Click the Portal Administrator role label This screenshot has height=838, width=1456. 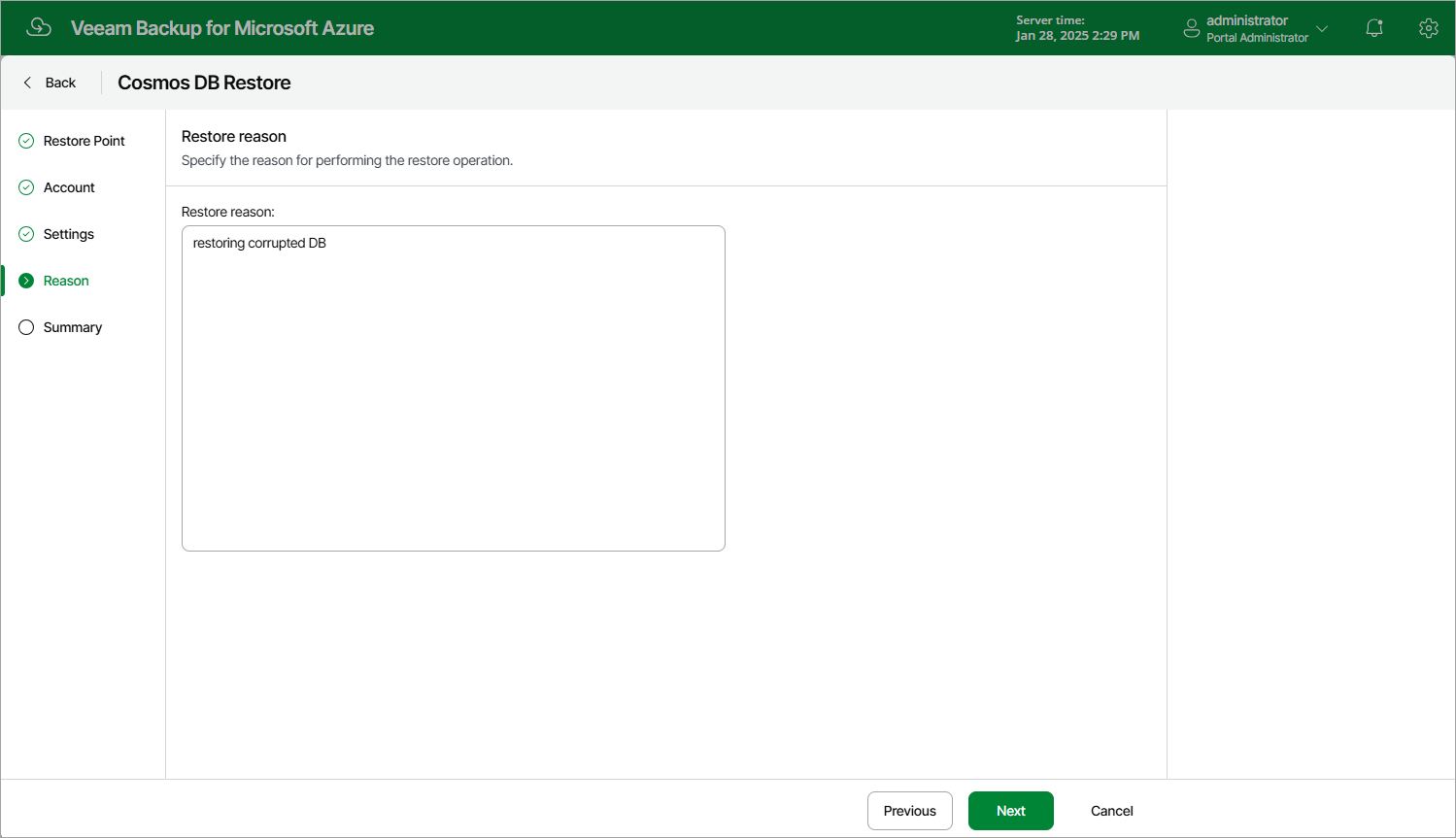point(1257,38)
